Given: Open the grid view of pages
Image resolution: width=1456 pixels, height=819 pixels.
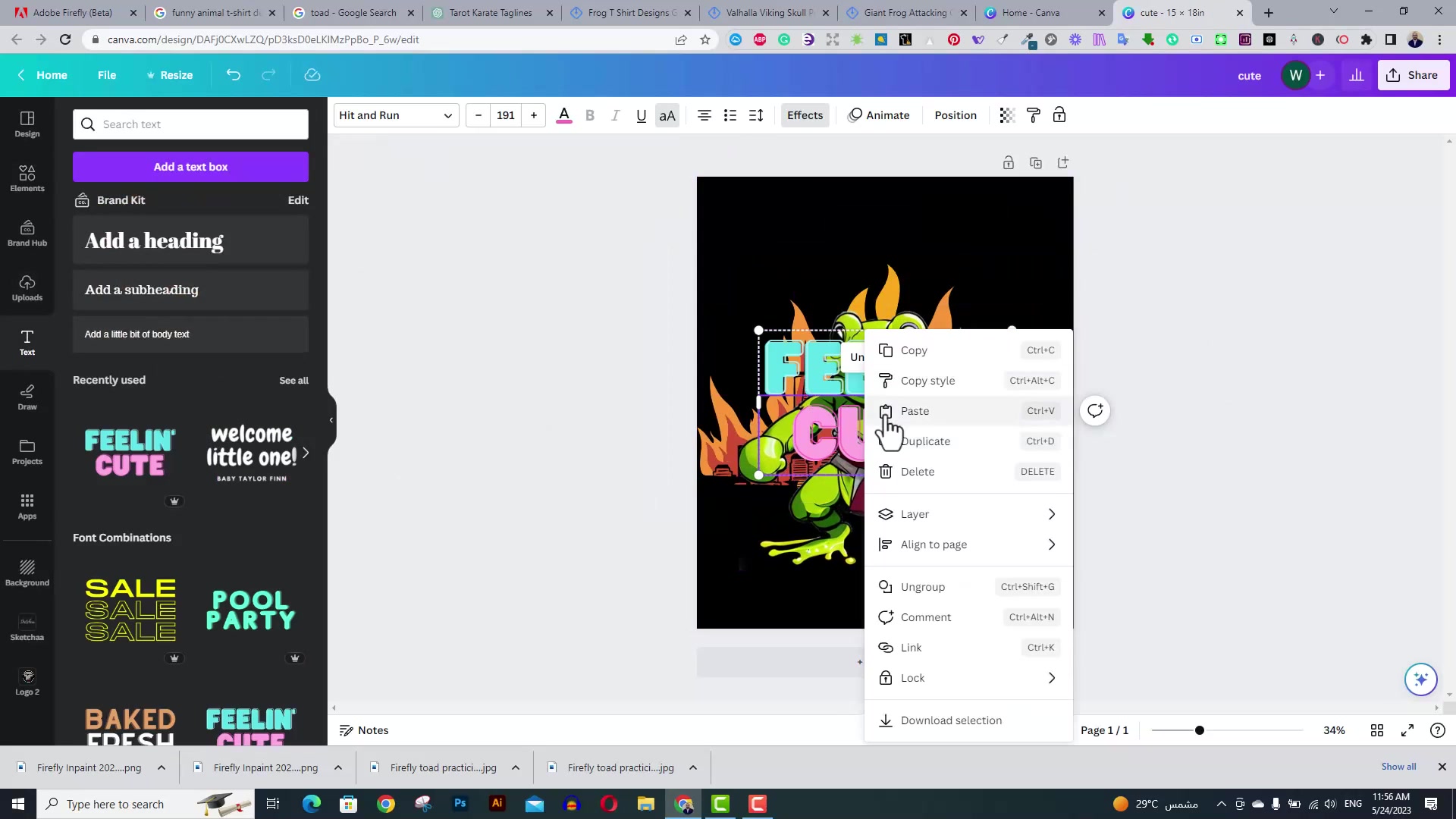Looking at the screenshot, I should 1377,730.
